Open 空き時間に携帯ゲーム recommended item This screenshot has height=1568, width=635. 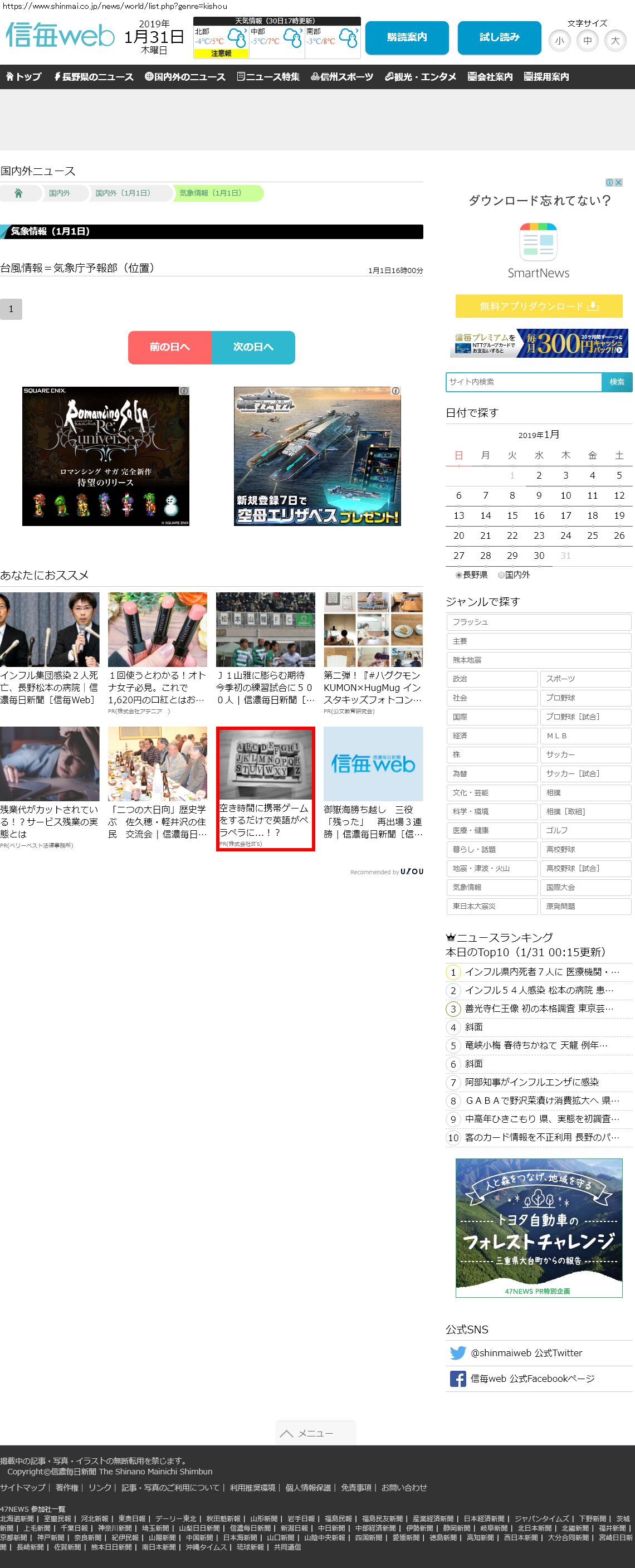(265, 789)
